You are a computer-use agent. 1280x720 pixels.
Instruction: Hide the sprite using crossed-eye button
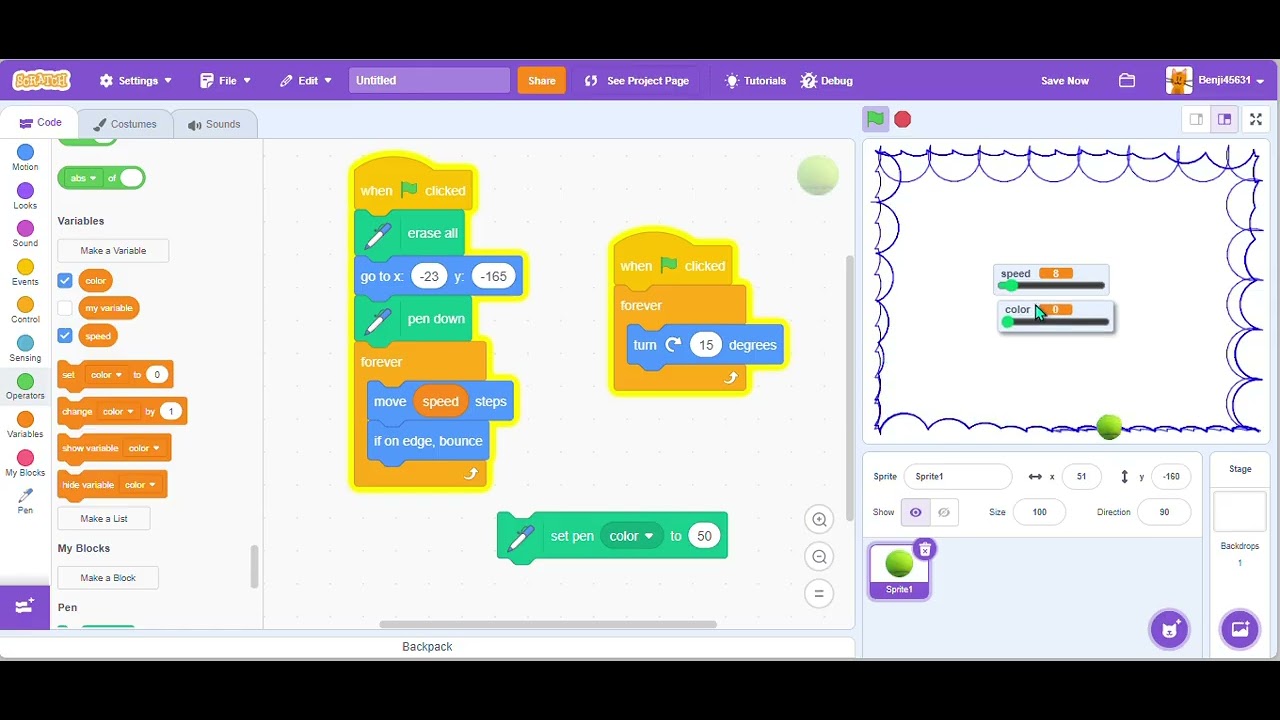[x=943, y=512]
